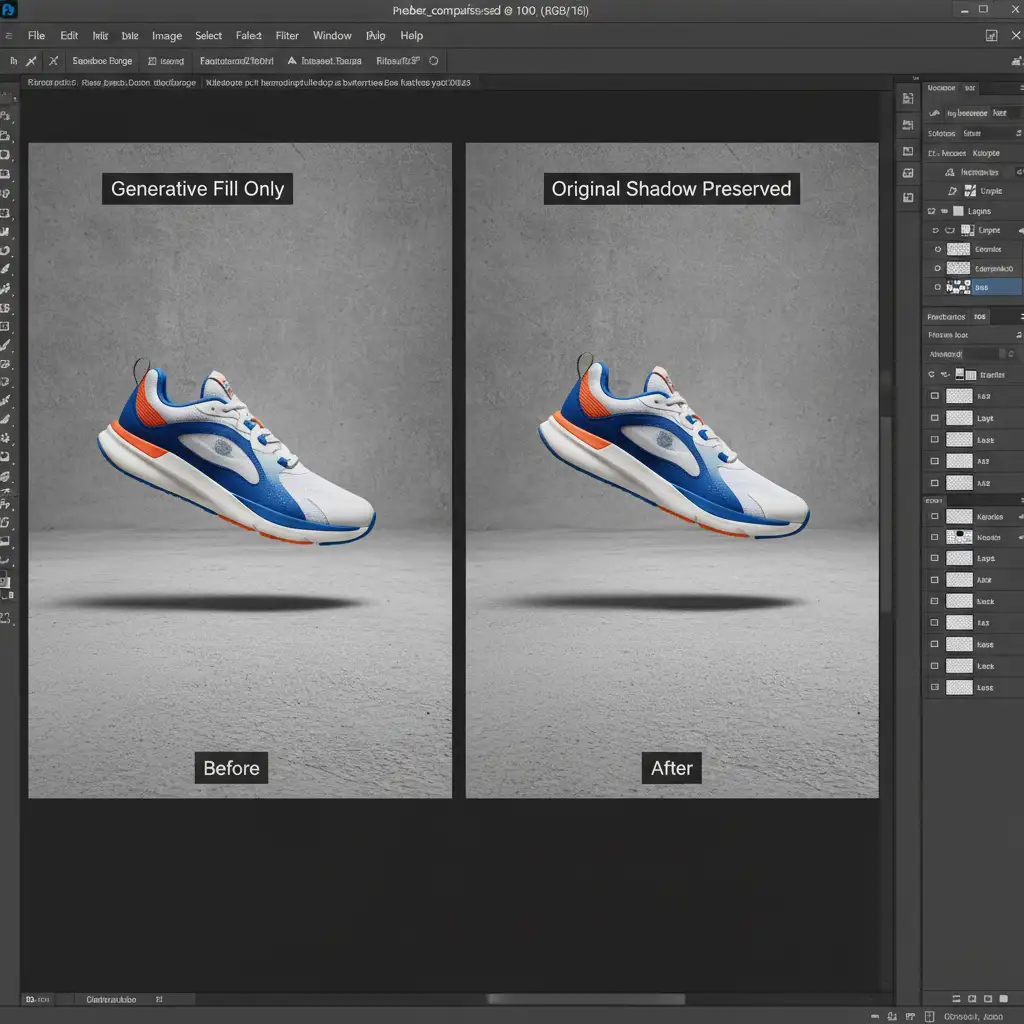
Task: Click the circle icon ending the options bar
Action: click(434, 61)
